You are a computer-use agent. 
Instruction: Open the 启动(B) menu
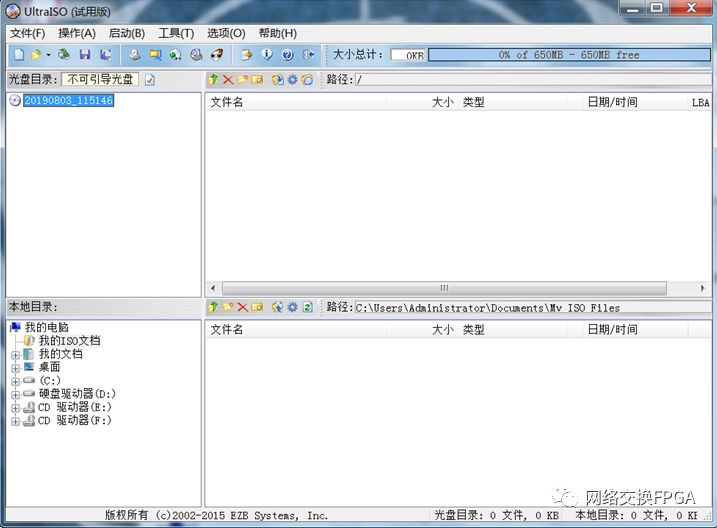(127, 33)
